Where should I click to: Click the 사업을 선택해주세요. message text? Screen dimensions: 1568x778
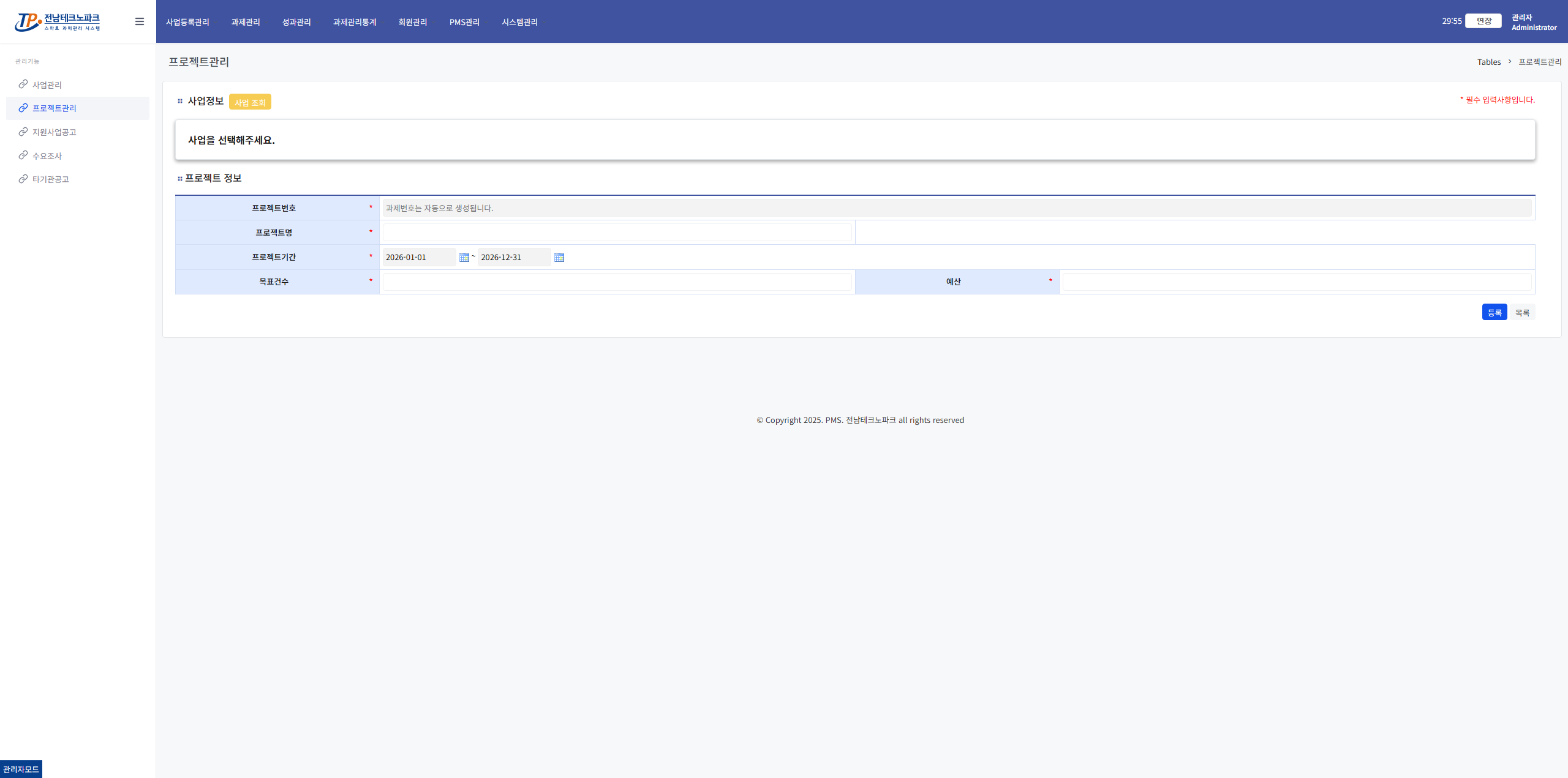coord(232,140)
